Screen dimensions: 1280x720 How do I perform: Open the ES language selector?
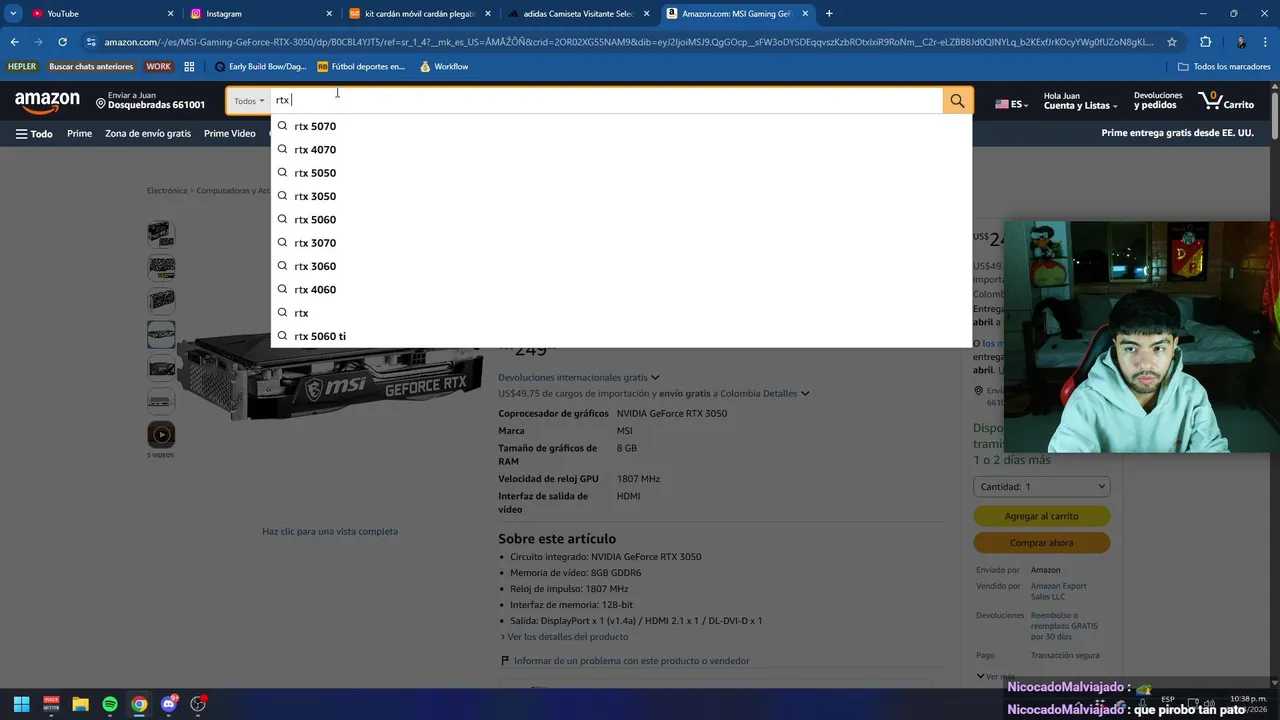coord(1011,104)
